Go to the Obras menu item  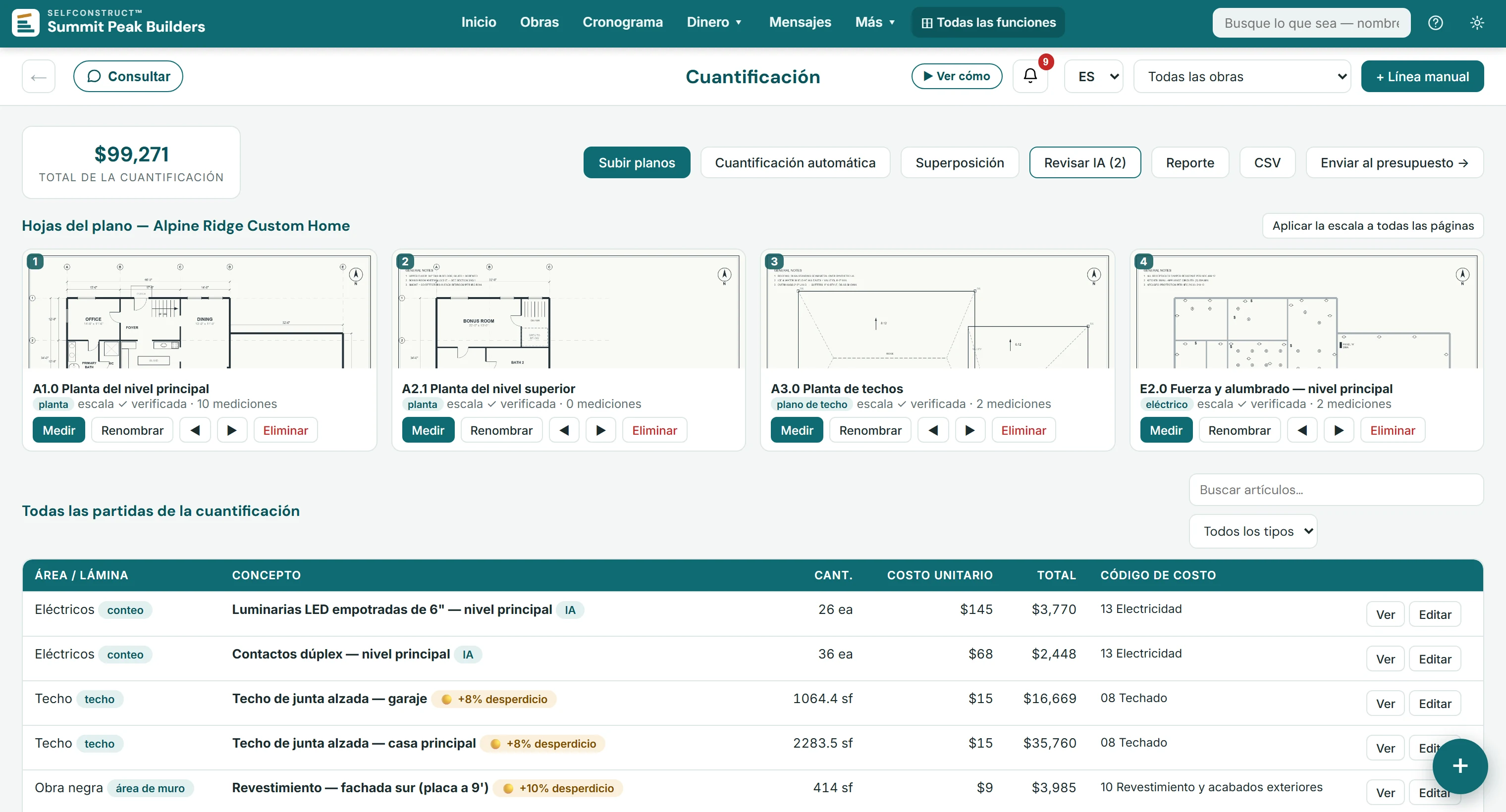(x=539, y=22)
